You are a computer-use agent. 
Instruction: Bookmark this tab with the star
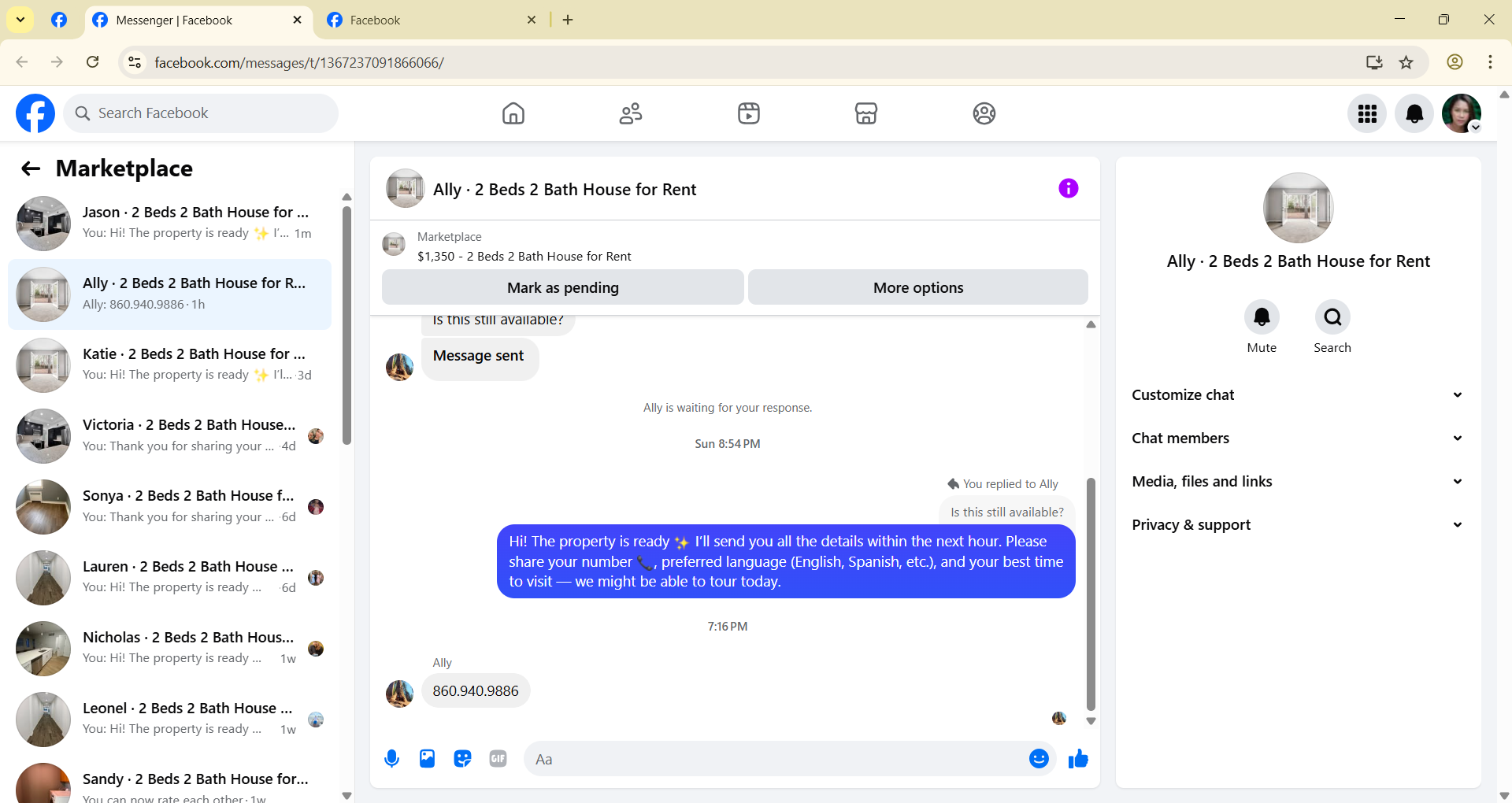[1406, 62]
